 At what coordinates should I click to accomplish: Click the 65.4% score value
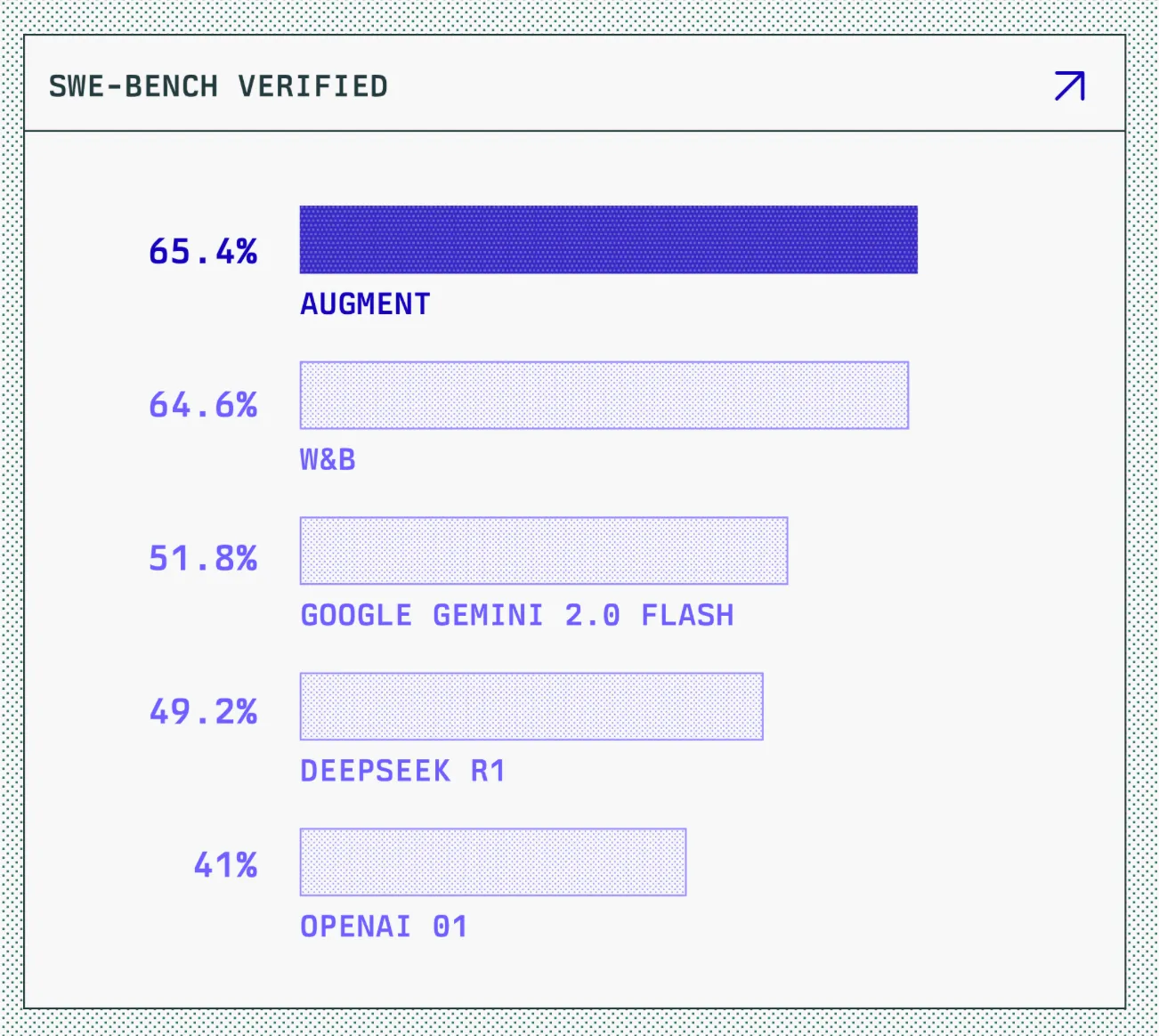[x=203, y=251]
